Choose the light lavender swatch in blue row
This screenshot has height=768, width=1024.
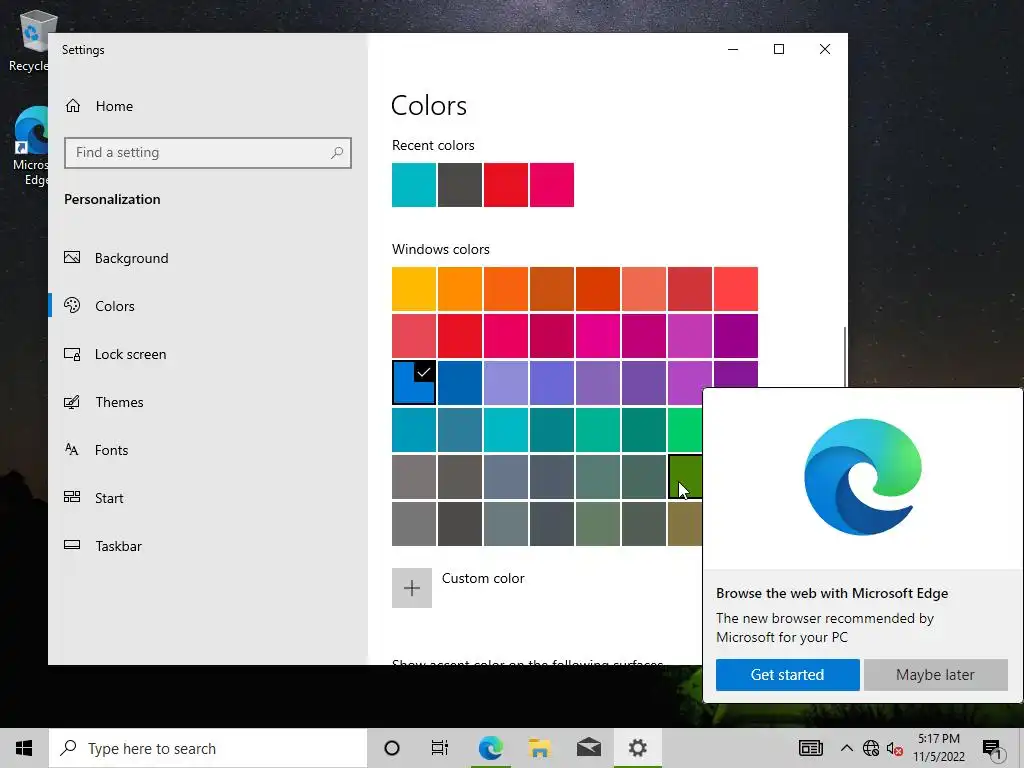[506, 383]
